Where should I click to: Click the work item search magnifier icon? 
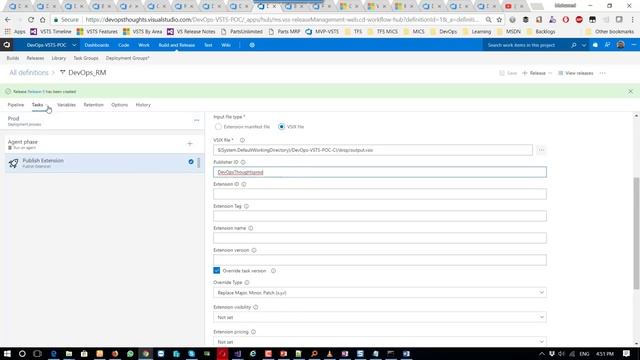tap(573, 45)
